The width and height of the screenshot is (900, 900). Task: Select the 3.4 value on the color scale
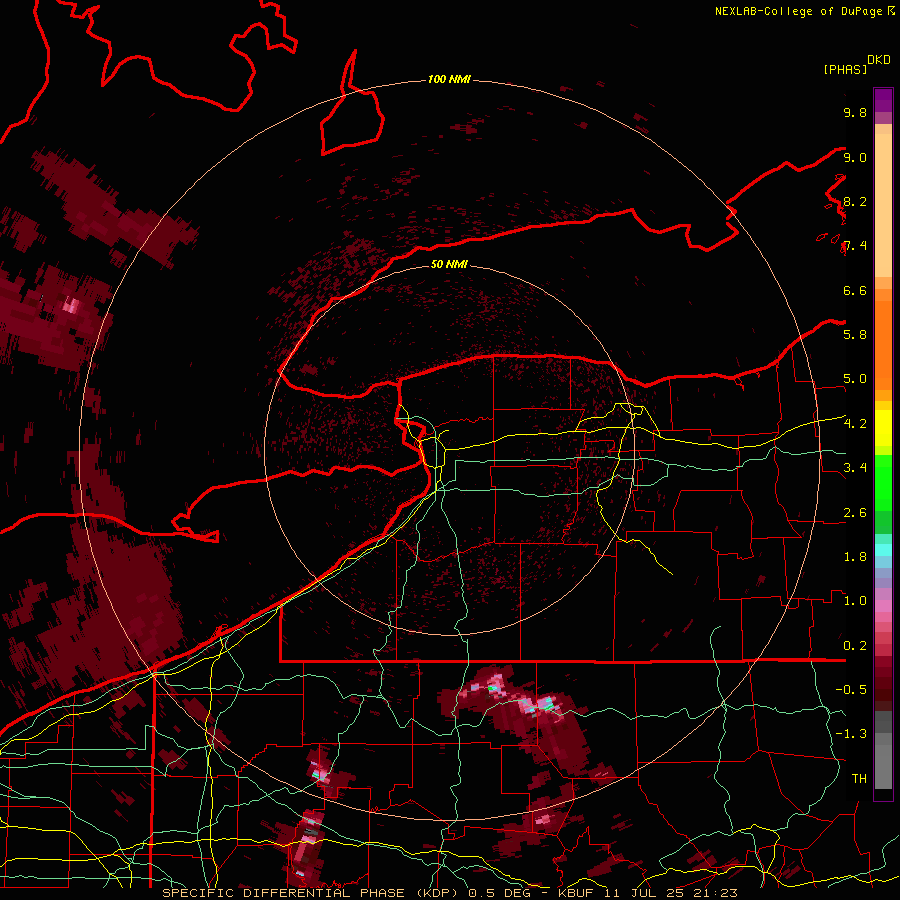pos(855,468)
